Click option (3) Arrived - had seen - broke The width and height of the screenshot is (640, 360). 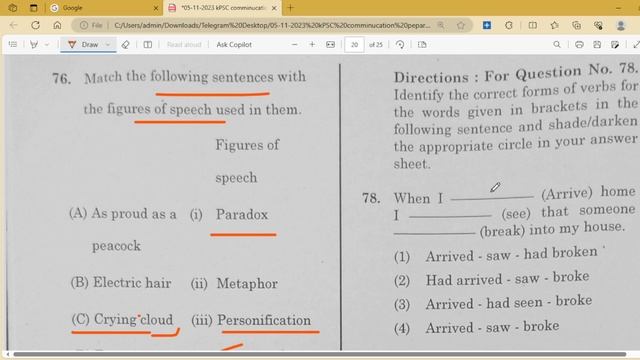click(493, 303)
